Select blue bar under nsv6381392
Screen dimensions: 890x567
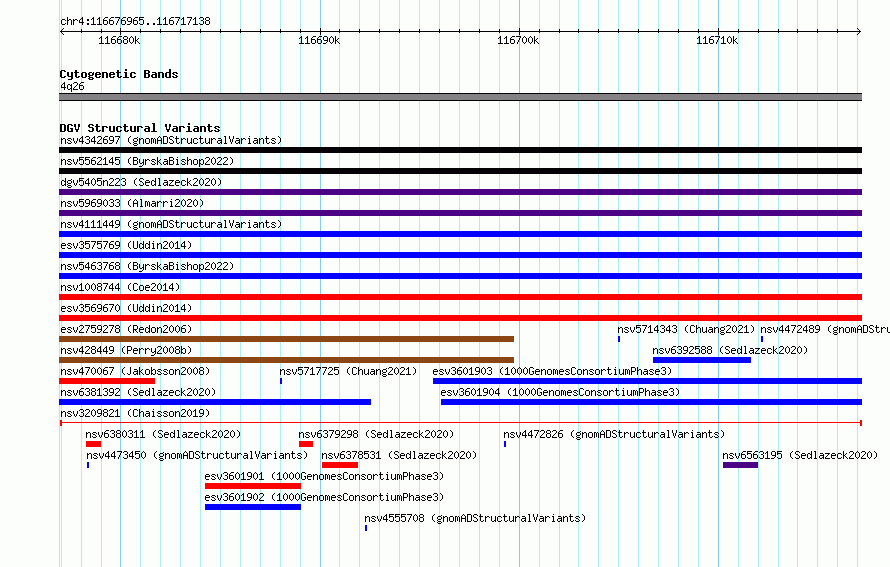[x=215, y=402]
